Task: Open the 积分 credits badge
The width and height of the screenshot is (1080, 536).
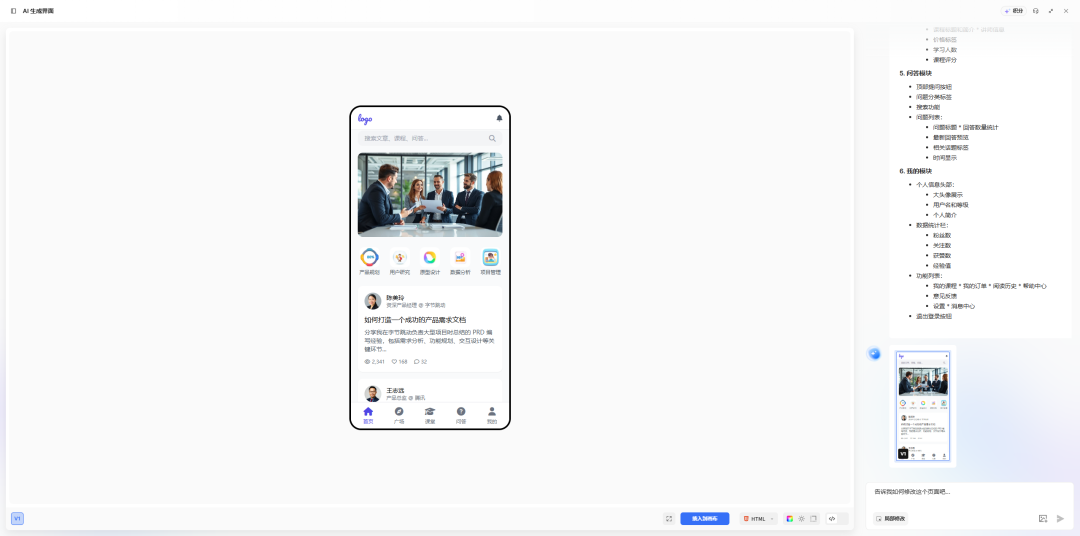Action: (1014, 11)
